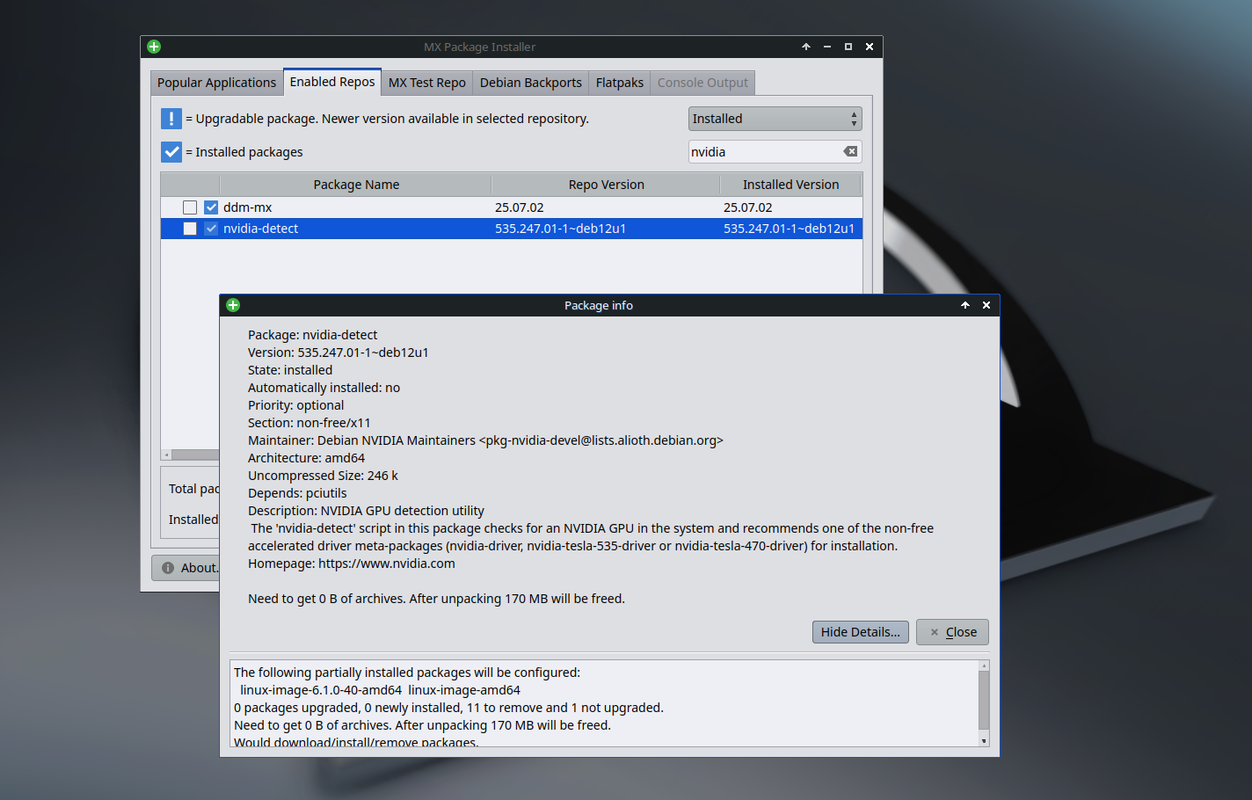The width and height of the screenshot is (1252, 800).
Task: Select the nvidia-detect package name
Action: (260, 228)
